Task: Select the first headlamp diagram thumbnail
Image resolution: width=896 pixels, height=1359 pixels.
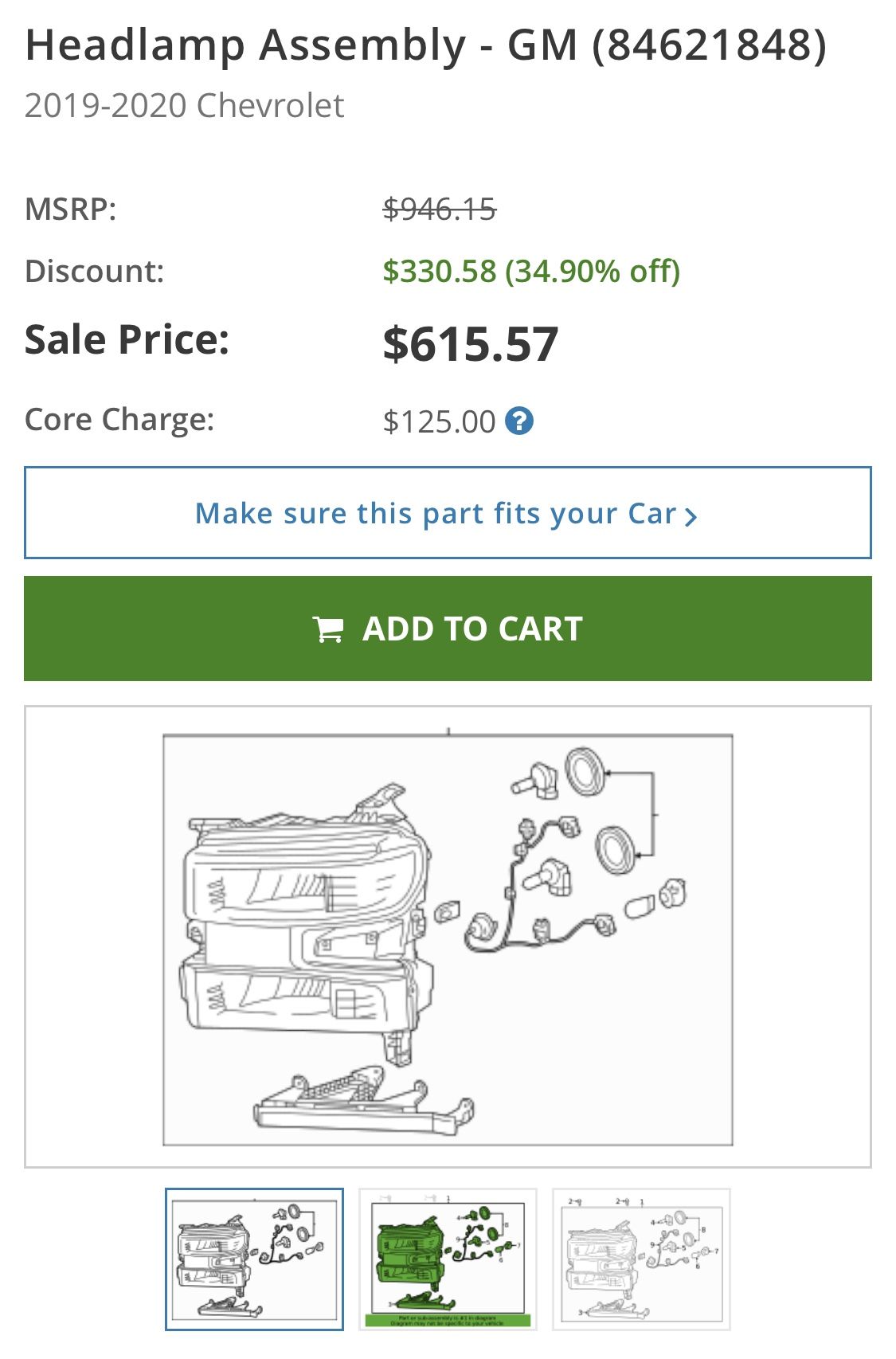Action: (254, 1256)
